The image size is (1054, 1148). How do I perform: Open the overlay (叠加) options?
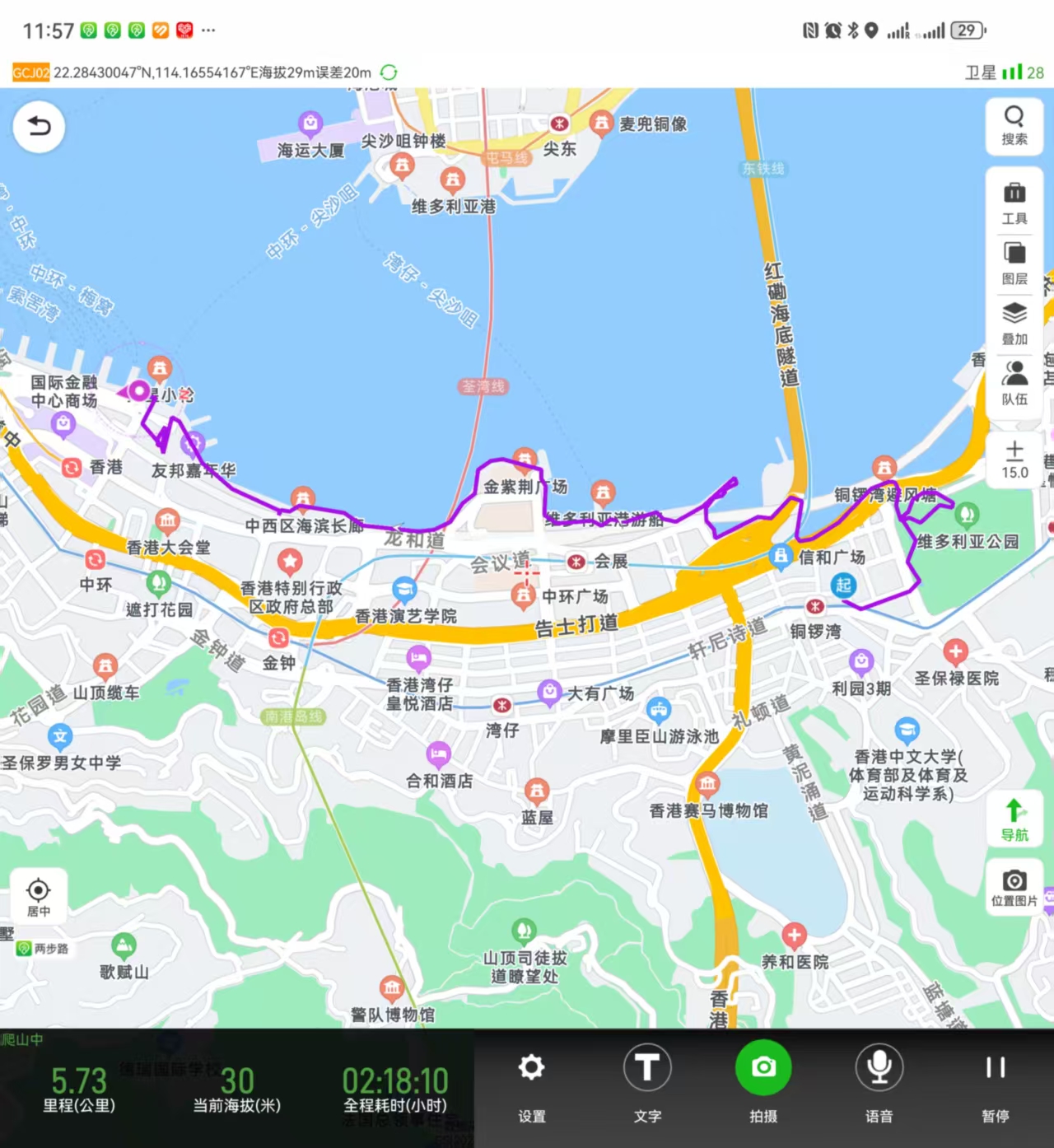pos(1014,324)
